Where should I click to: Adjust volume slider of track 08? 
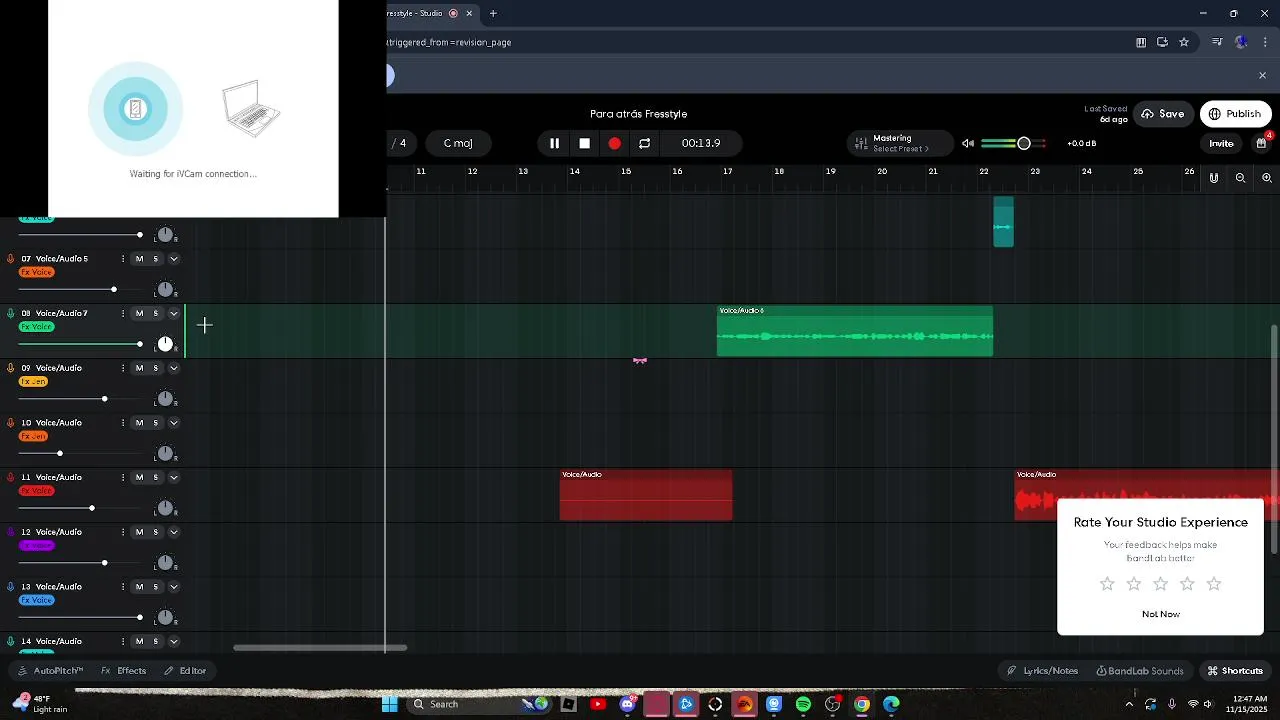point(139,344)
